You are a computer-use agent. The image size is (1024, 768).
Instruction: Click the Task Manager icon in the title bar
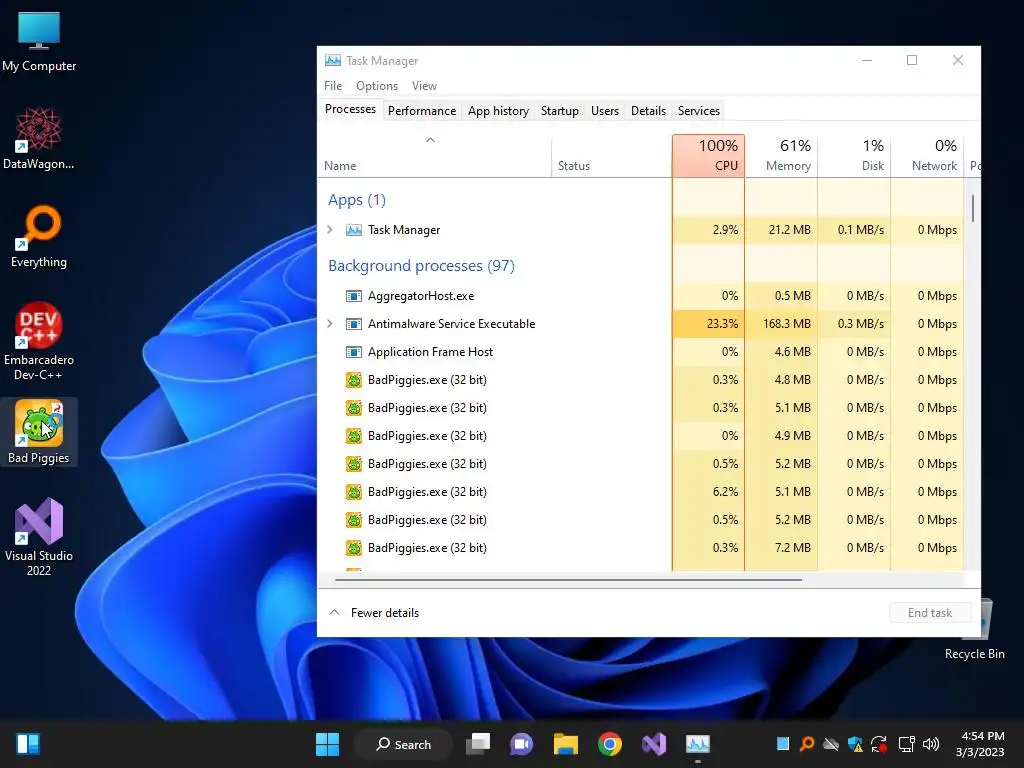pyautogui.click(x=332, y=61)
